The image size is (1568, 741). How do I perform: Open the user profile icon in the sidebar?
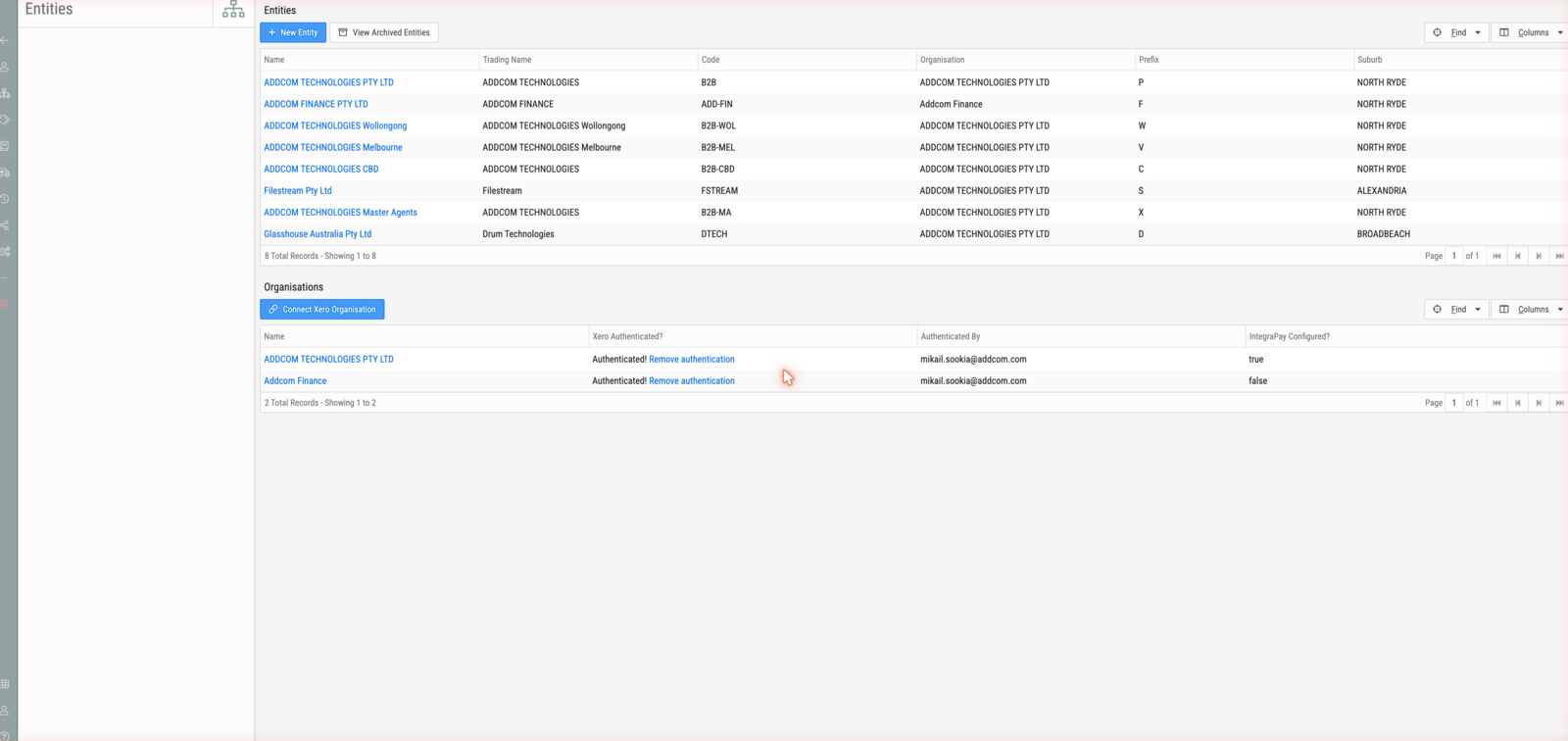(5, 67)
